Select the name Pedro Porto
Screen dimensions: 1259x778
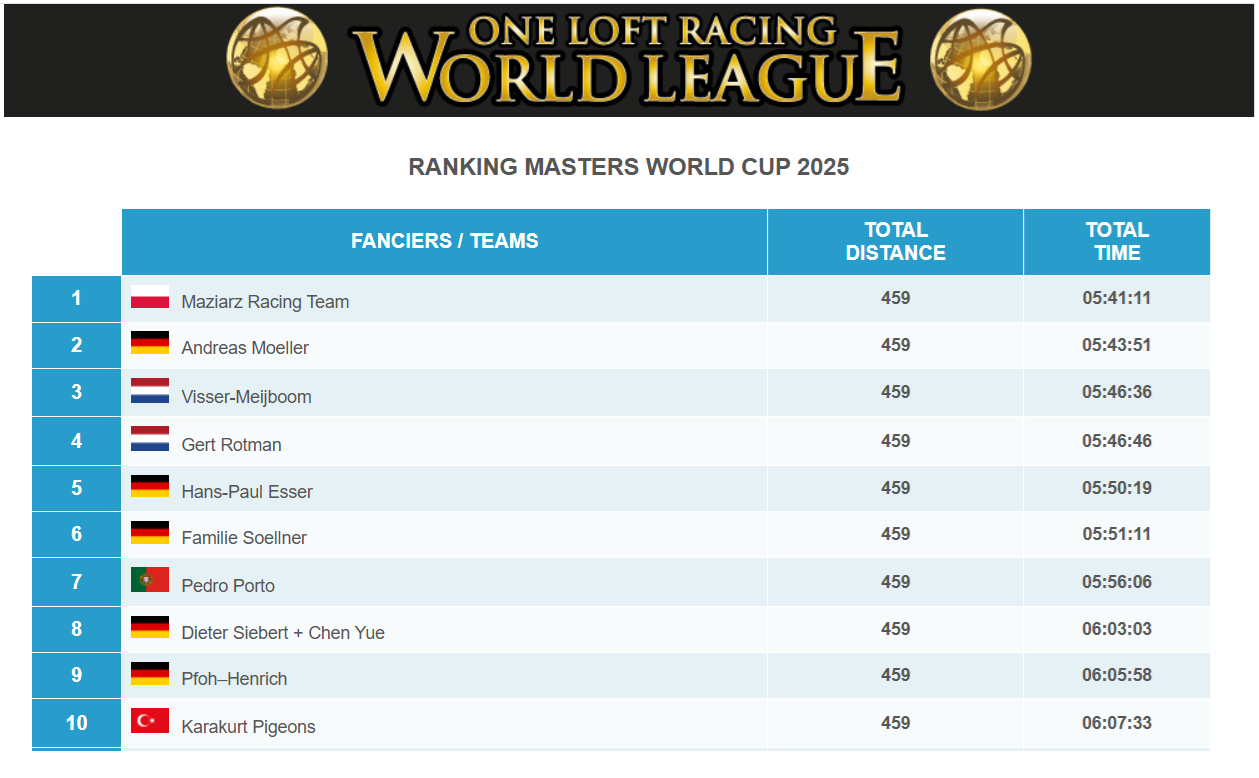pos(228,586)
